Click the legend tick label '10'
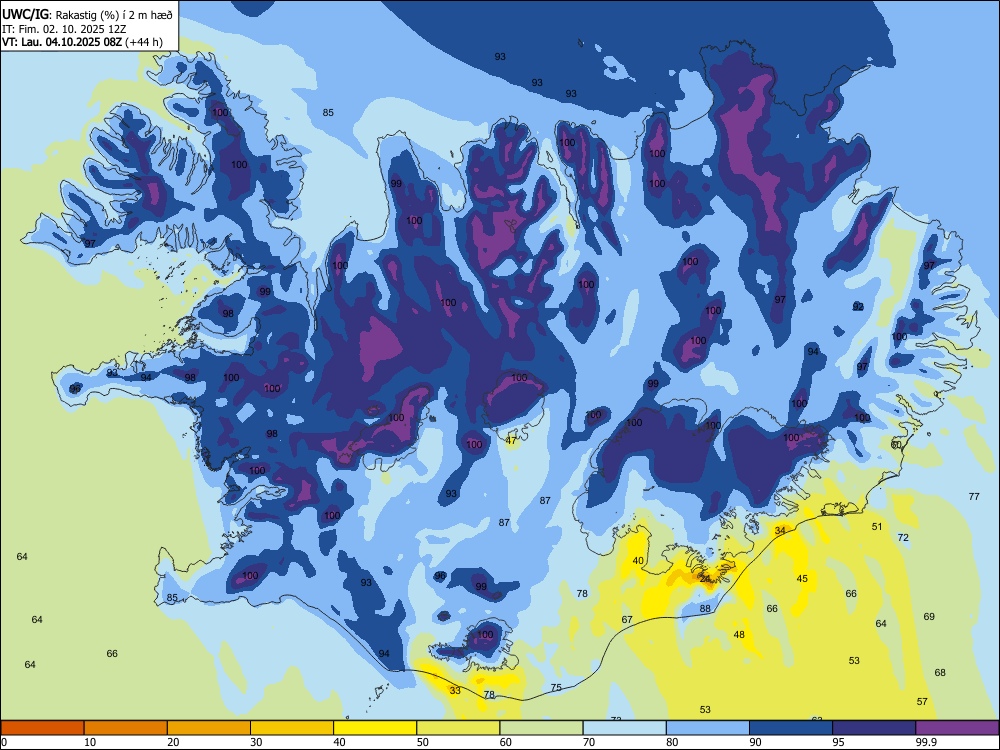 pos(90,742)
